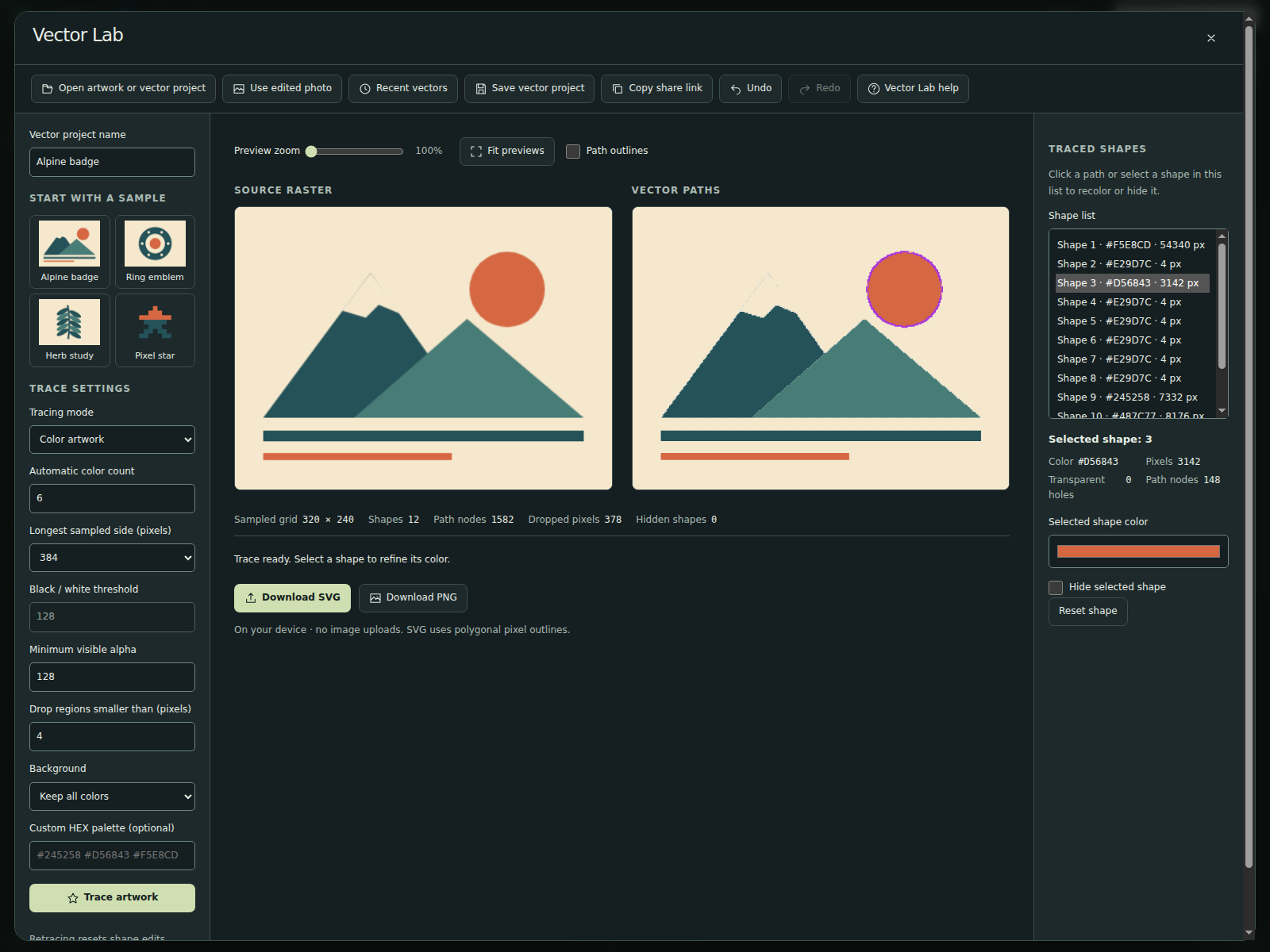Open Vector Lab help
The height and width of the screenshot is (952, 1270).
click(x=913, y=88)
